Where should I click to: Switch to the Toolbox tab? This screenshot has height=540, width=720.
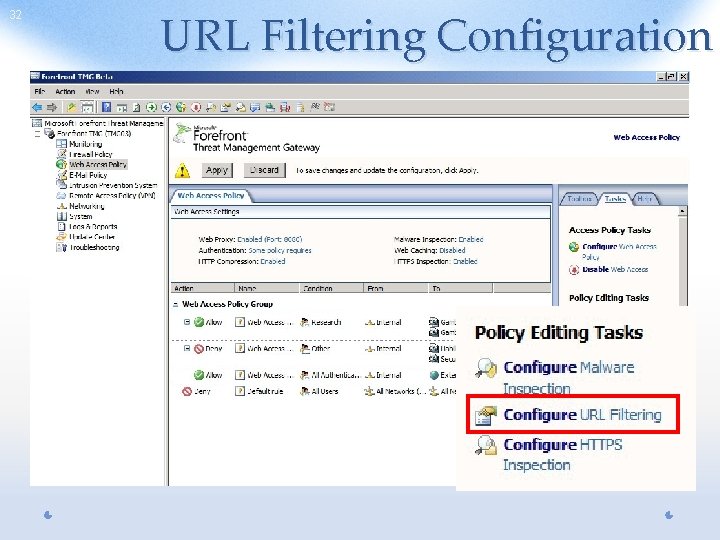[x=579, y=198]
